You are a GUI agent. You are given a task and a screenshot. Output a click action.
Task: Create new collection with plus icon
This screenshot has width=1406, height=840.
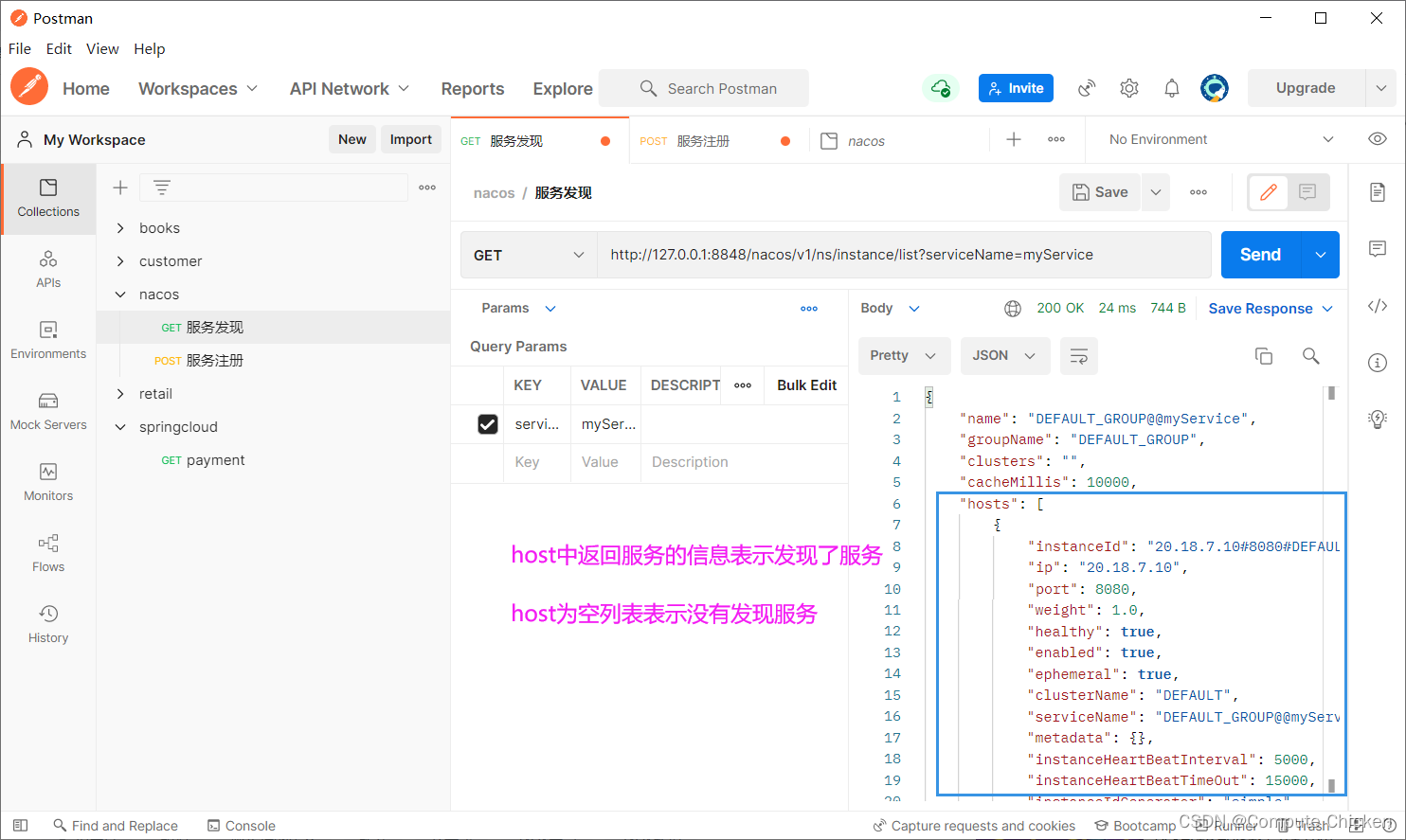(x=120, y=188)
